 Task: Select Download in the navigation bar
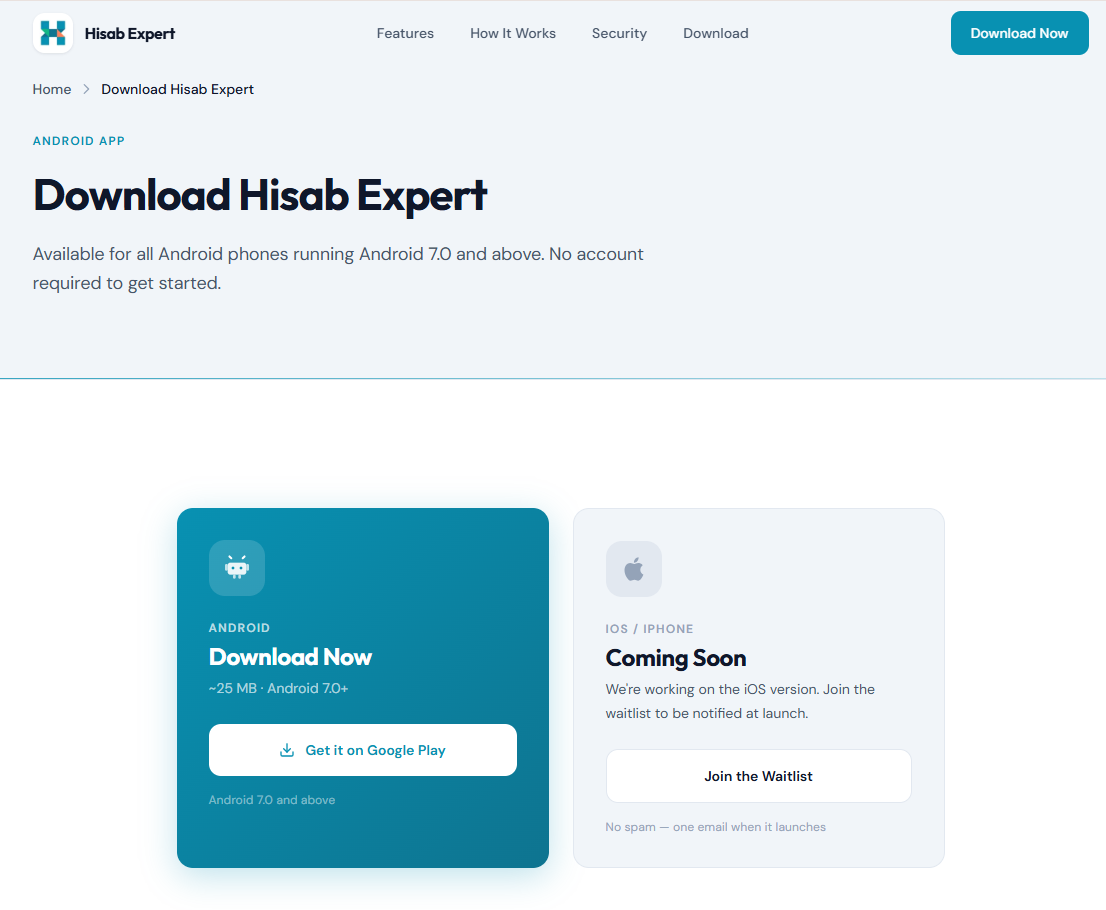[715, 33]
